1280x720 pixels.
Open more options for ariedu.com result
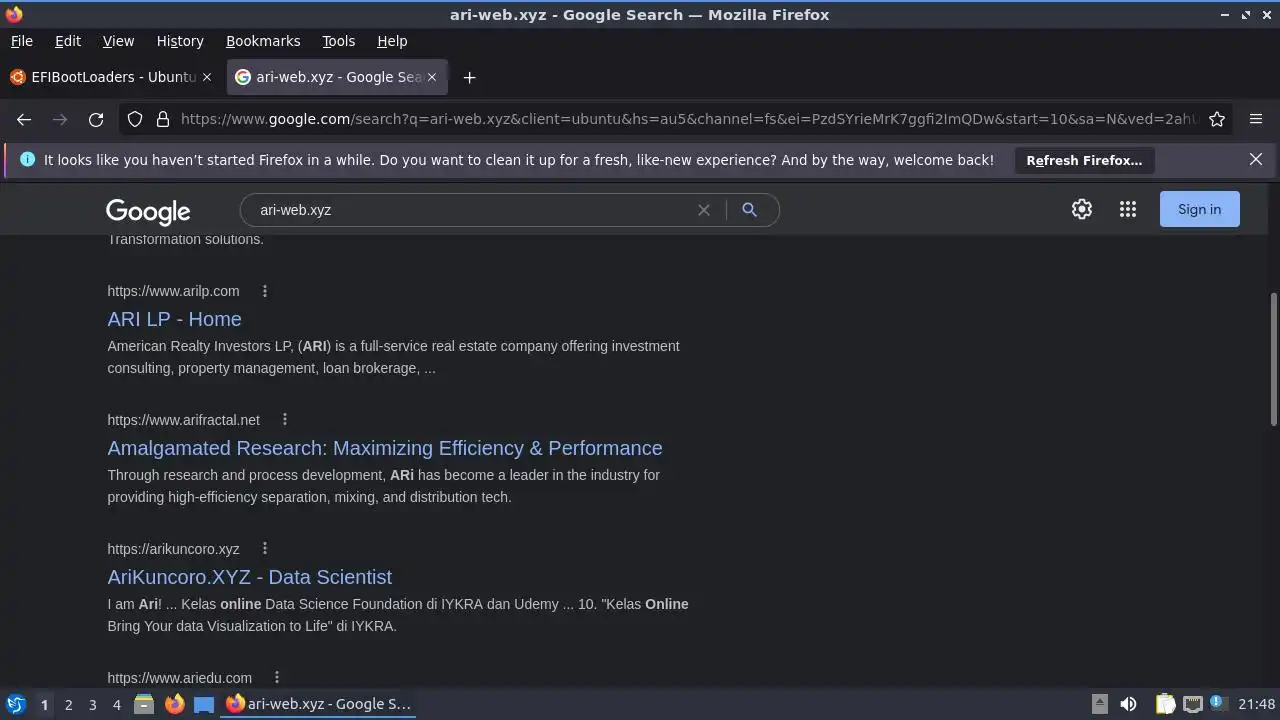tap(277, 678)
